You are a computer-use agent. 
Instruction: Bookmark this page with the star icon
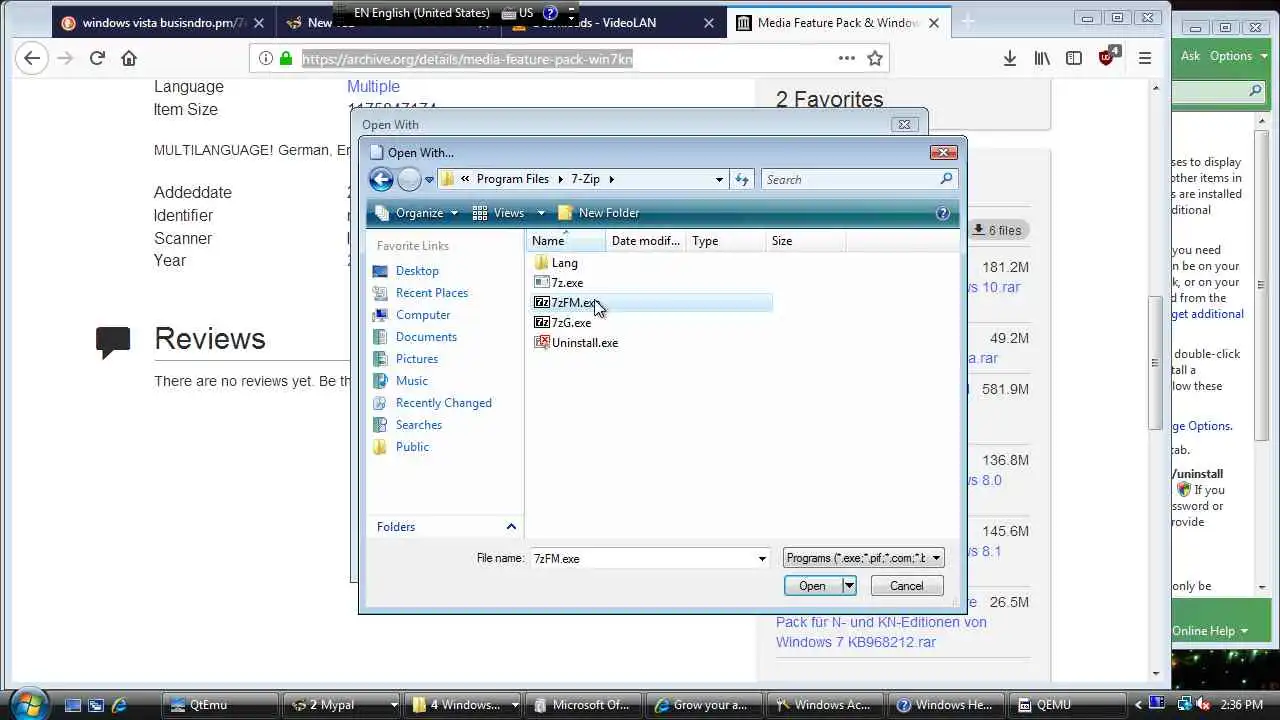click(x=875, y=58)
